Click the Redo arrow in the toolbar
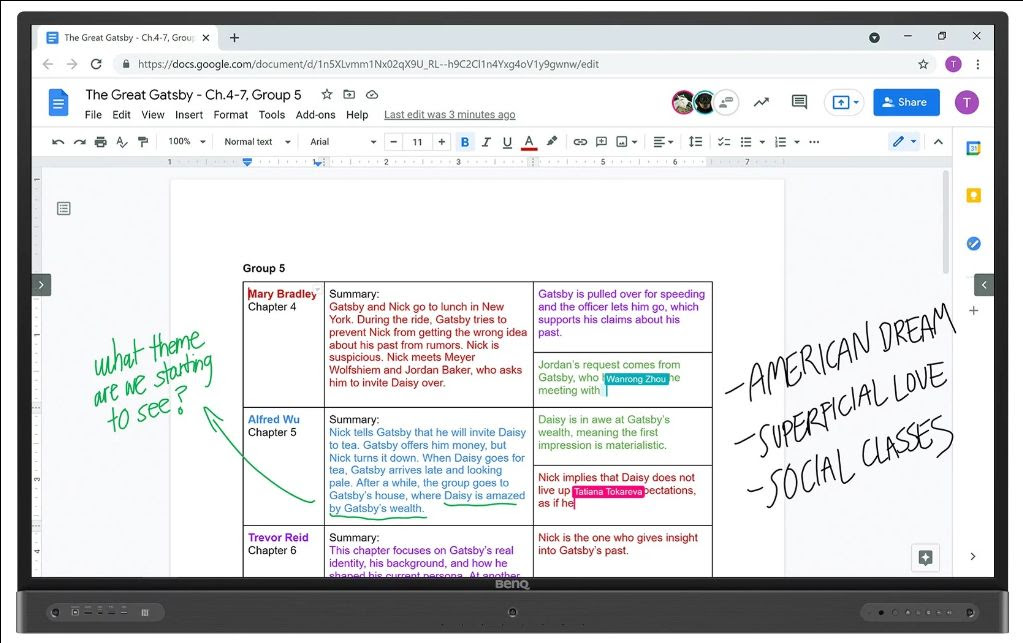This screenshot has width=1023, height=643. click(80, 142)
